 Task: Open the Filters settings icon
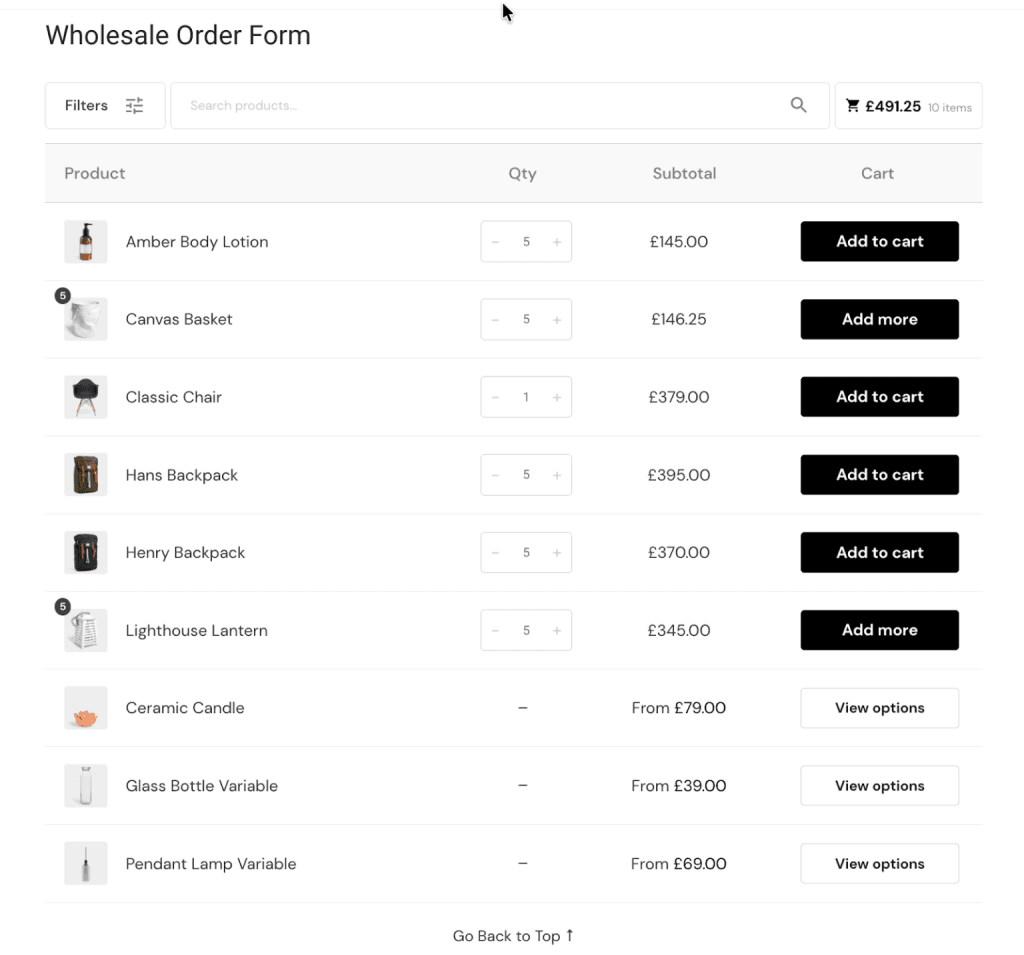134,105
